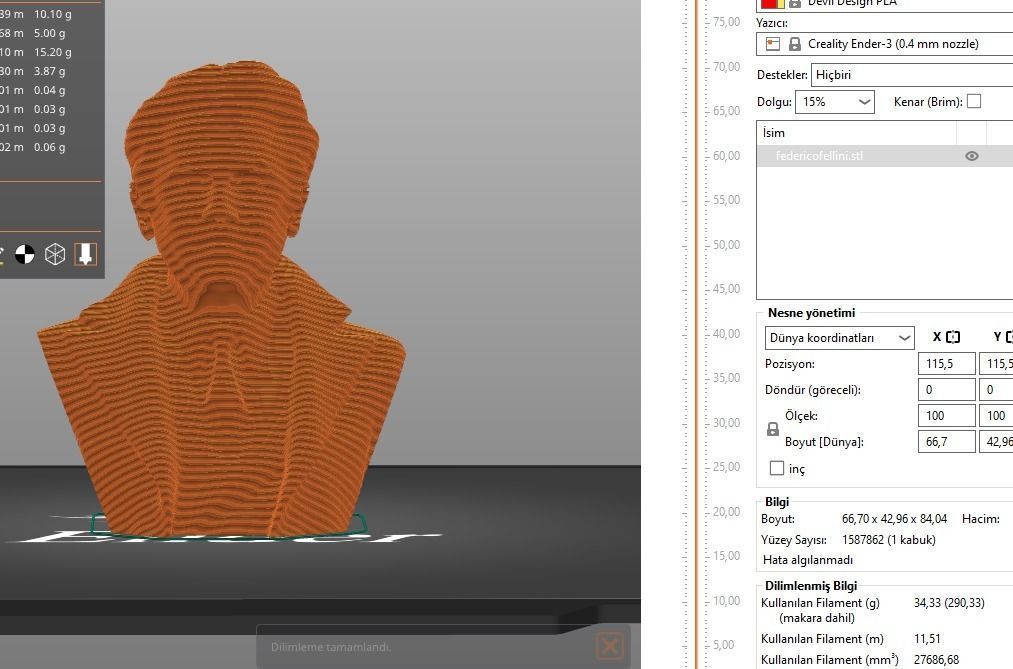1013x669 pixels.
Task: Close the 'Dilimleme tamamlandı' notification
Action: click(x=609, y=645)
